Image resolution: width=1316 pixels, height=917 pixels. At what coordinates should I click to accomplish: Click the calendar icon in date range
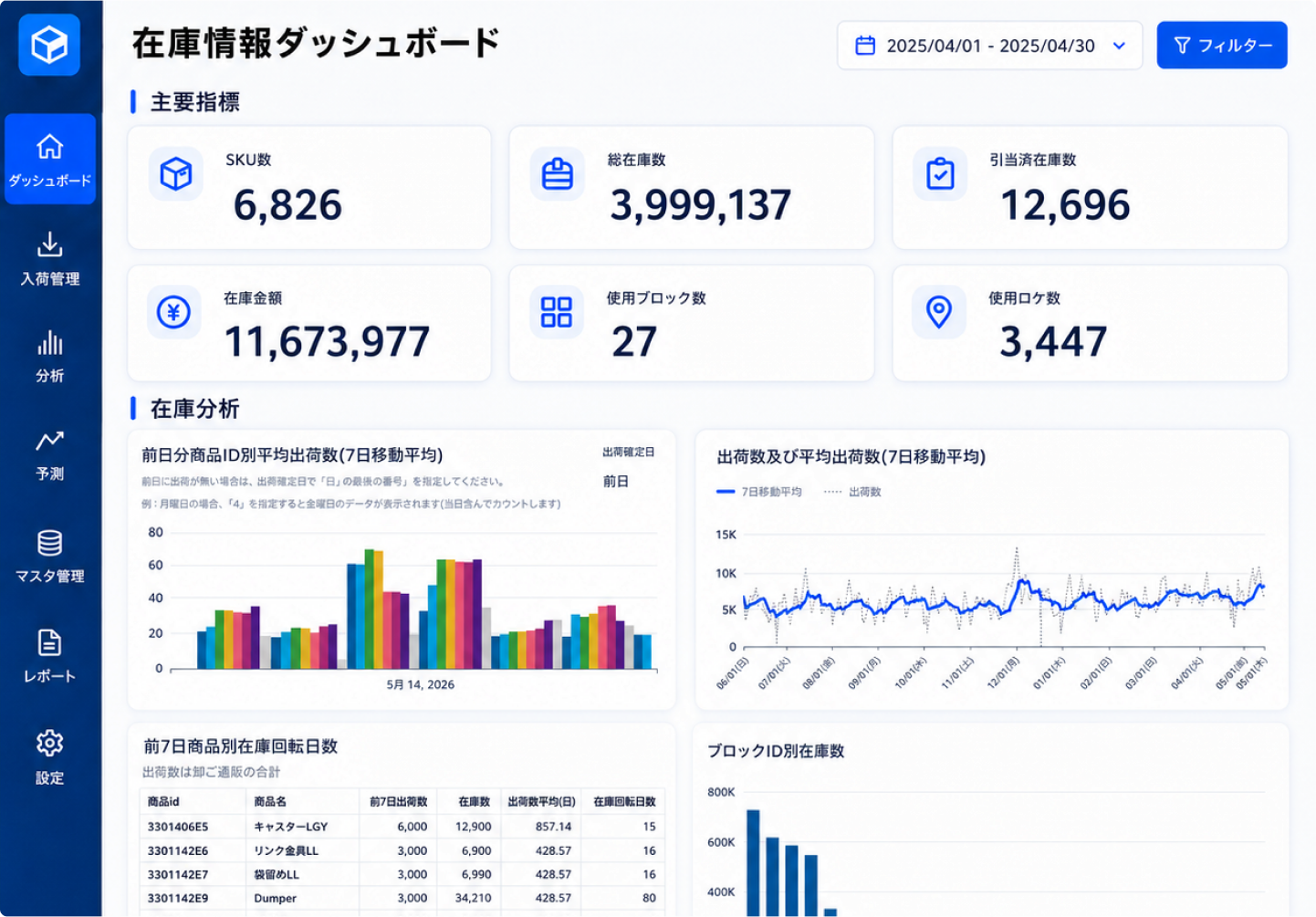[x=865, y=46]
